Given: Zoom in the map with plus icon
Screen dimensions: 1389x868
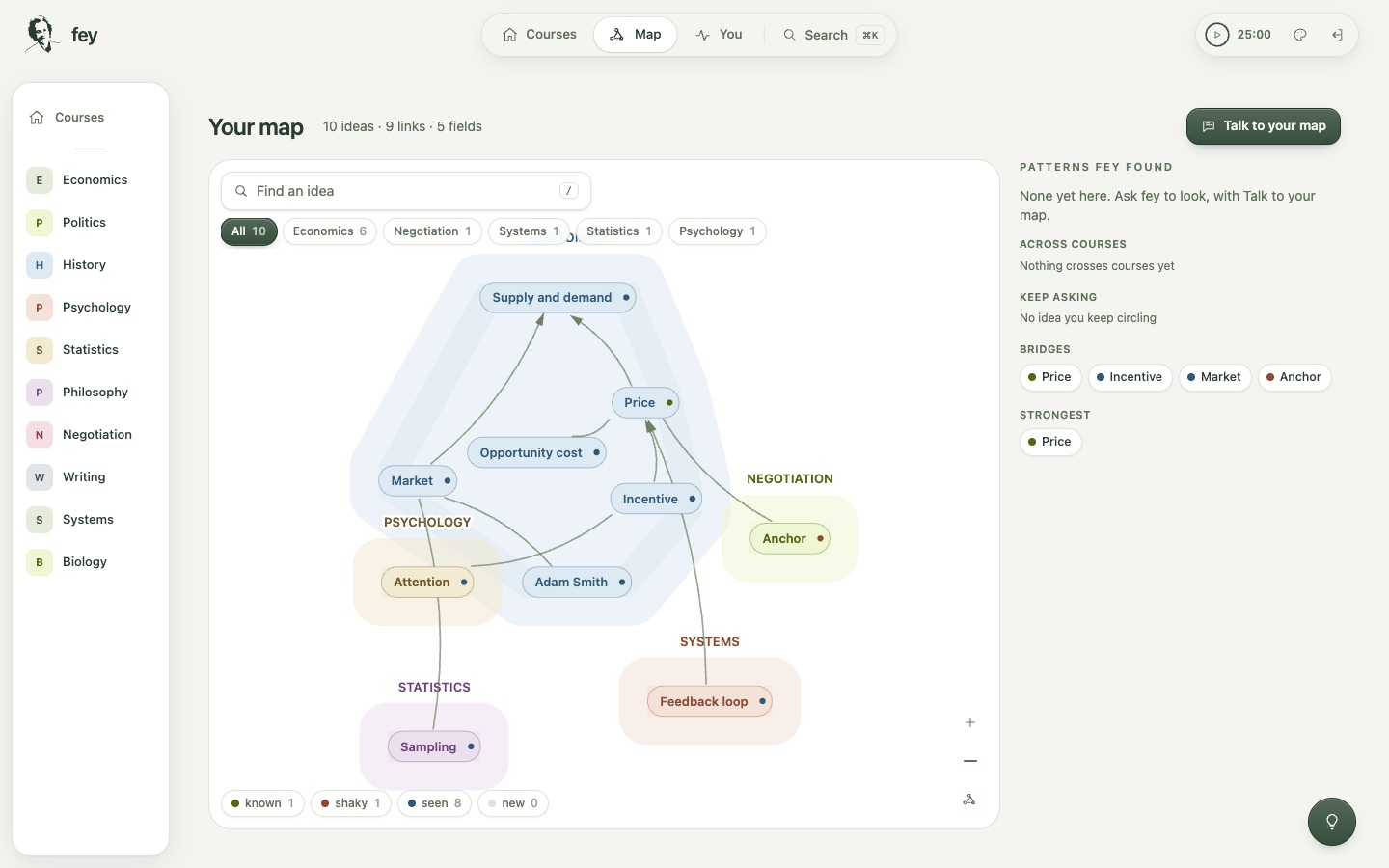Looking at the screenshot, I should point(970,722).
